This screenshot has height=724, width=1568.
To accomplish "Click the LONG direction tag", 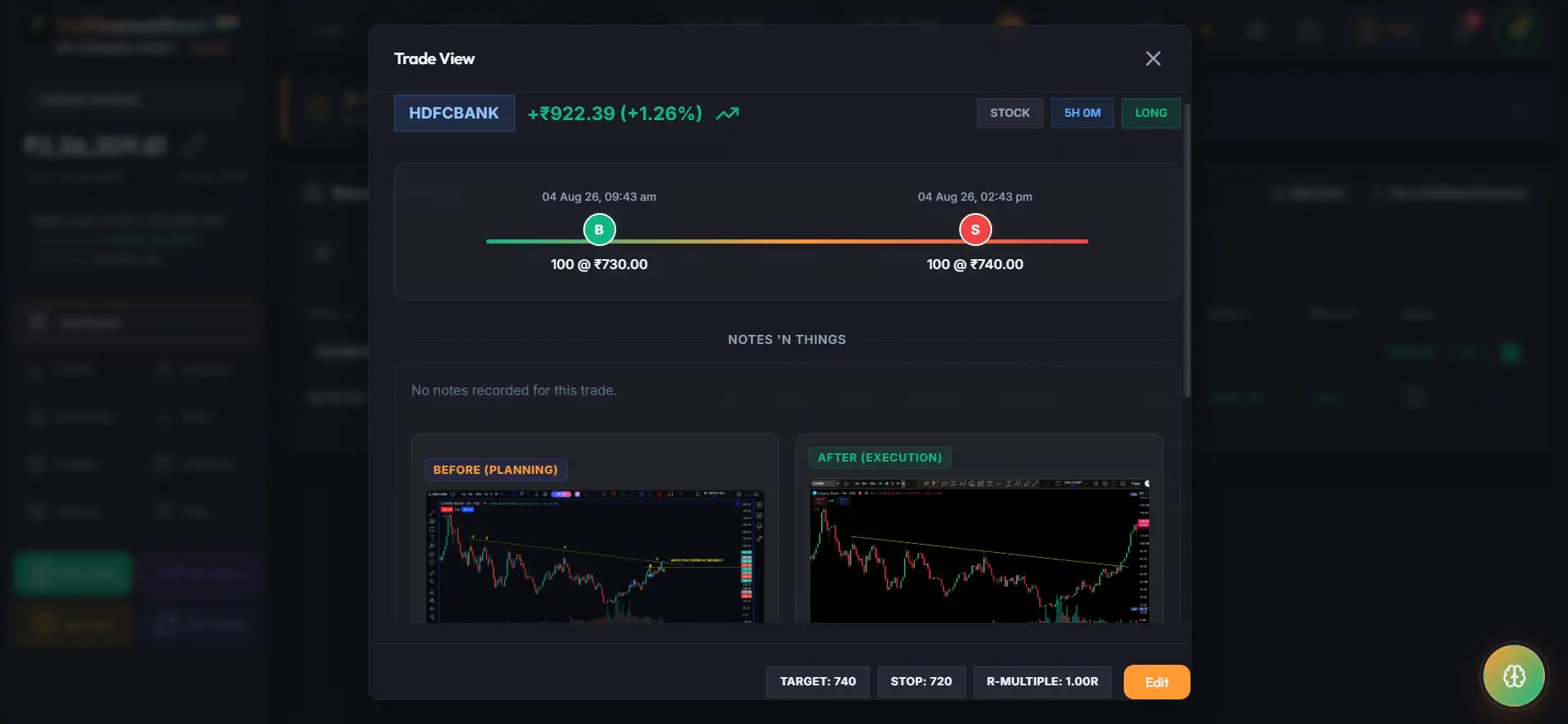I will click(1151, 113).
